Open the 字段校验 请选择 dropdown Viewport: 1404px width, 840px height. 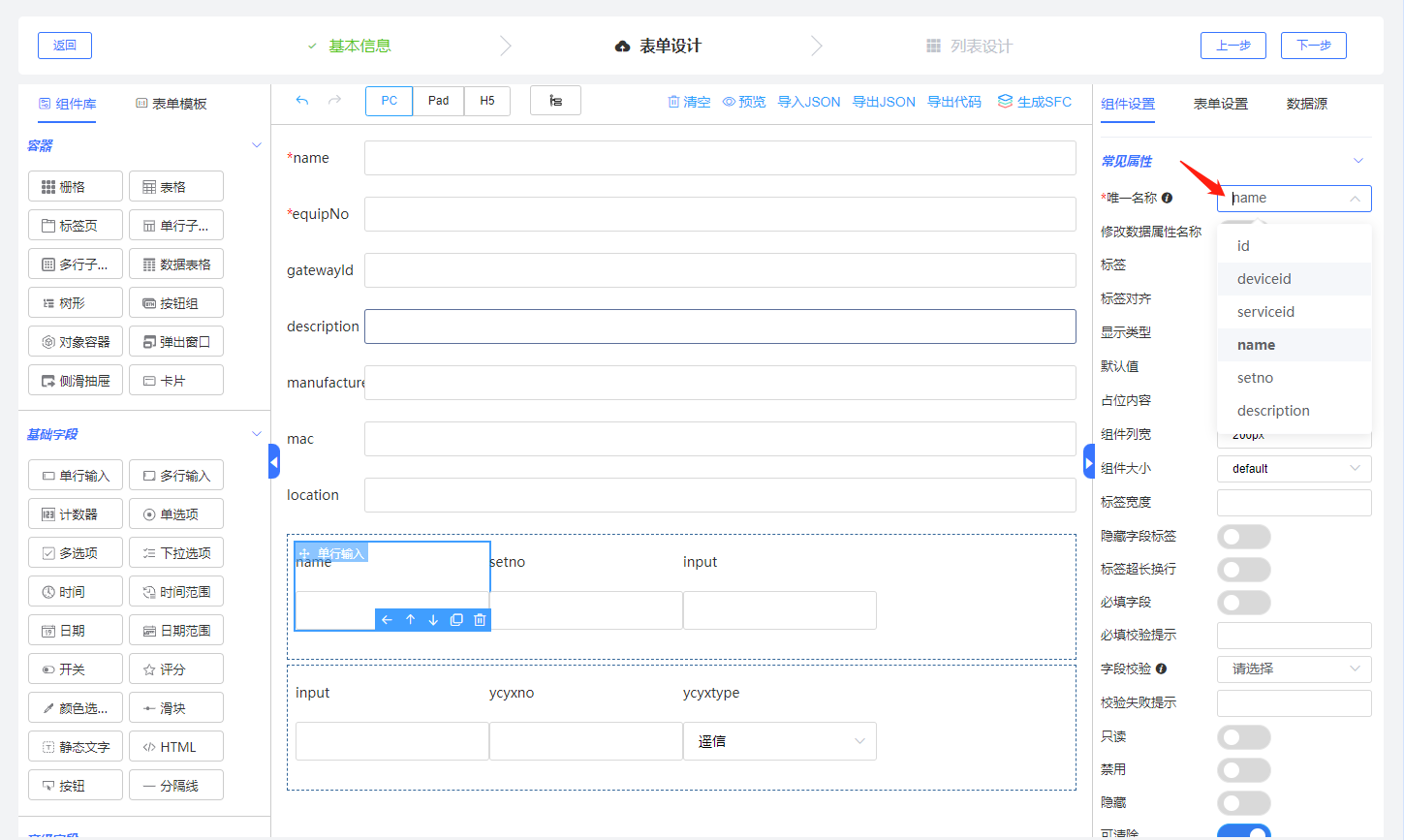pos(1294,669)
